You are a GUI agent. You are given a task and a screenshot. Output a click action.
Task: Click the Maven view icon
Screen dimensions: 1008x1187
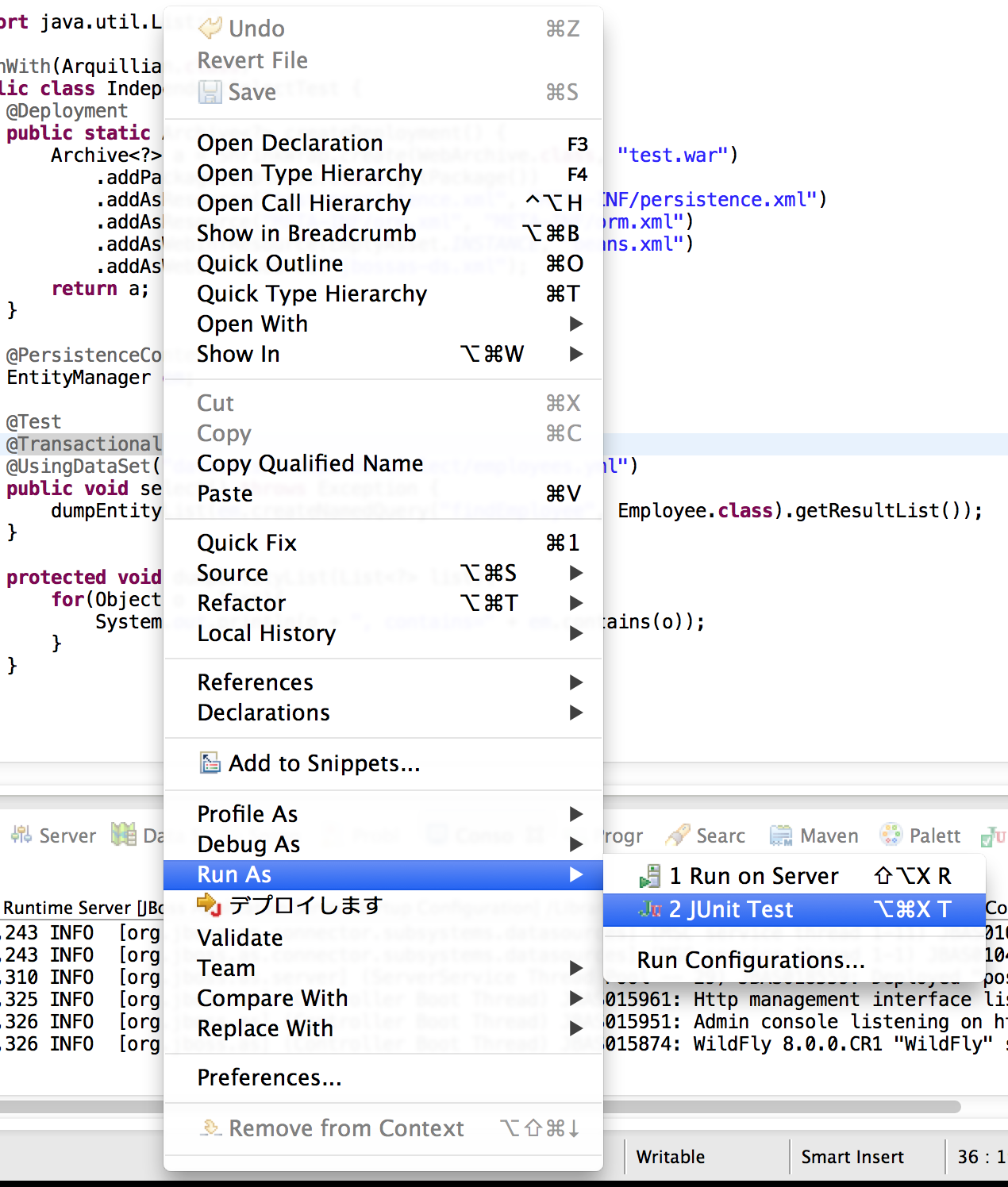(x=781, y=836)
